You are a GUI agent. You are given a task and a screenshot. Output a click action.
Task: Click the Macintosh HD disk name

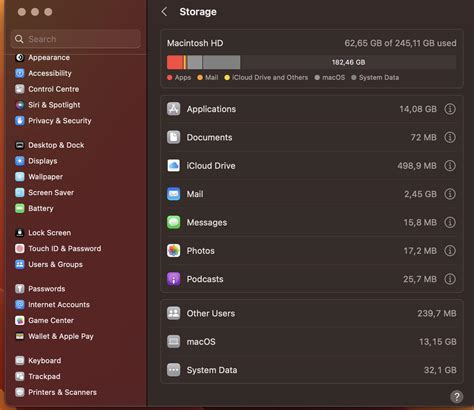[x=195, y=43]
